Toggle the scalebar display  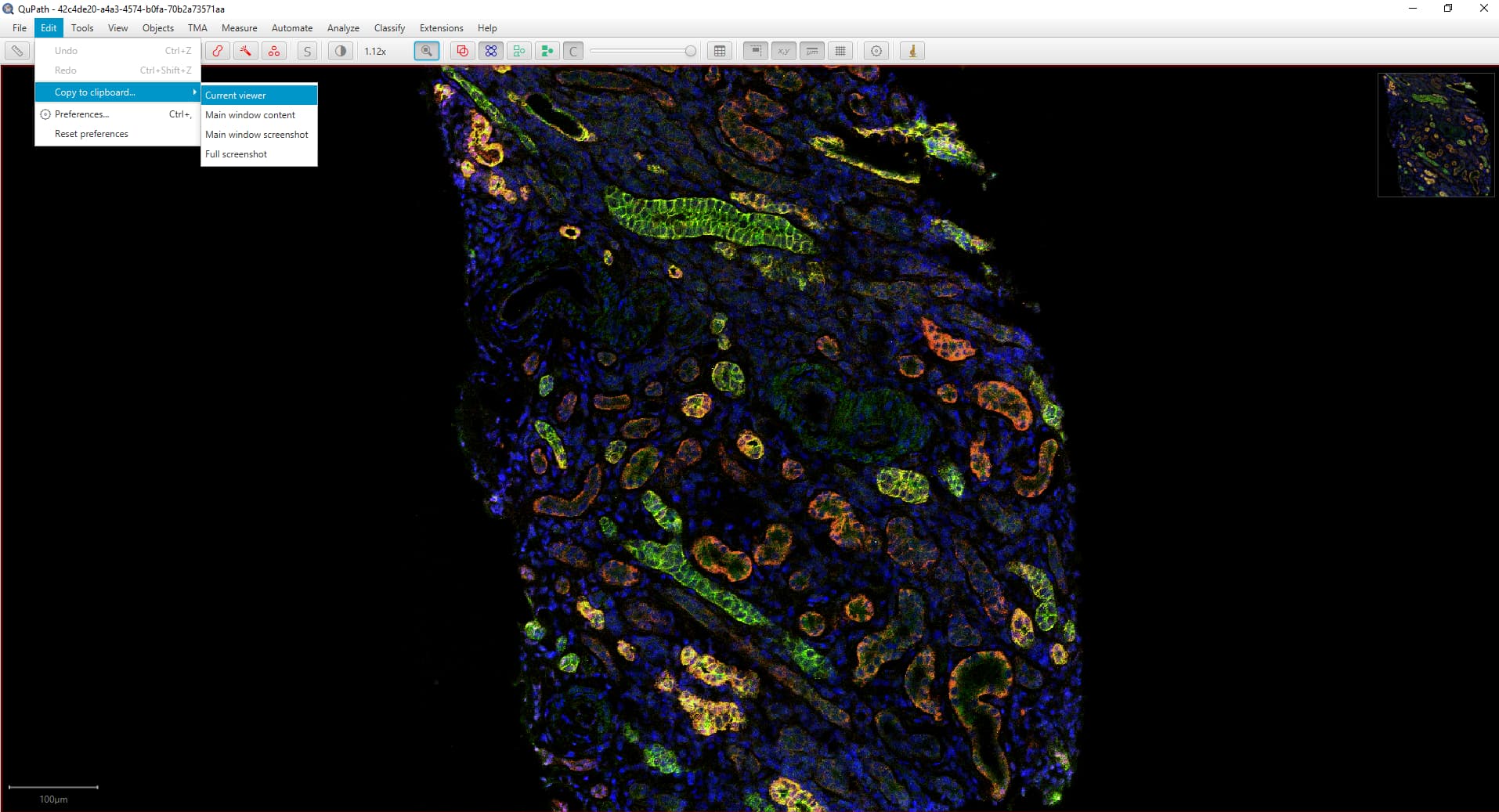pos(812,51)
